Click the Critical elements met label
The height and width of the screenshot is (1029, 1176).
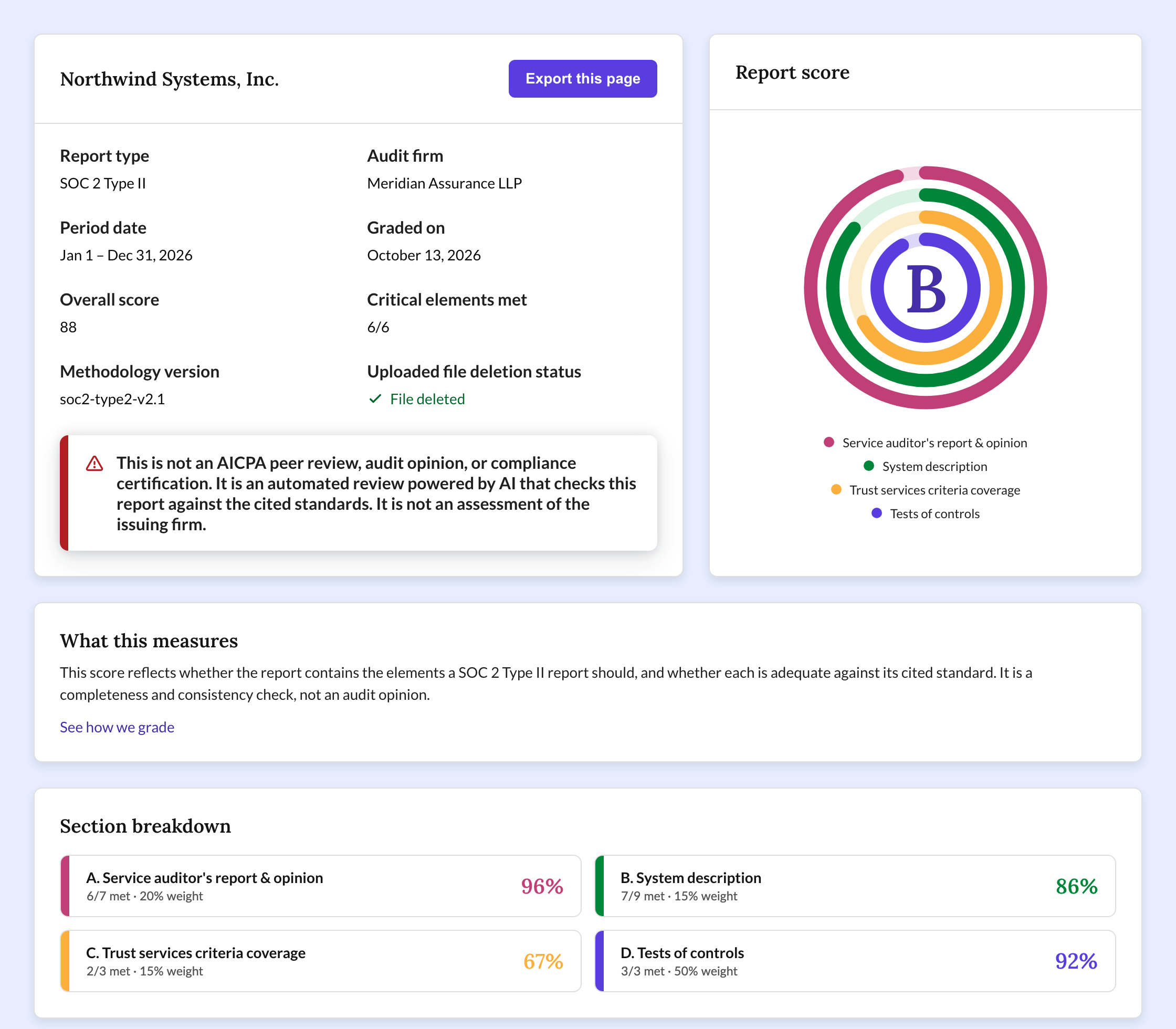click(447, 300)
